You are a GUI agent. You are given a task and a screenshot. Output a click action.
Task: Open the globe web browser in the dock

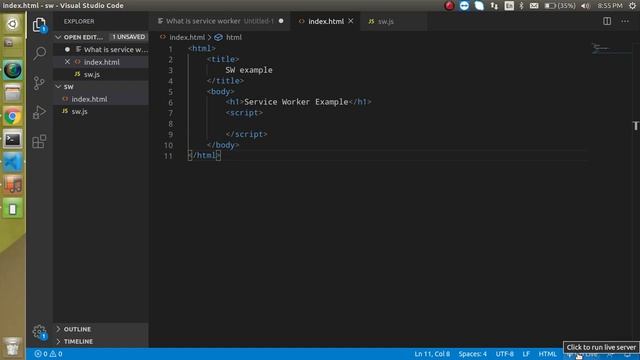pyautogui.click(x=12, y=70)
